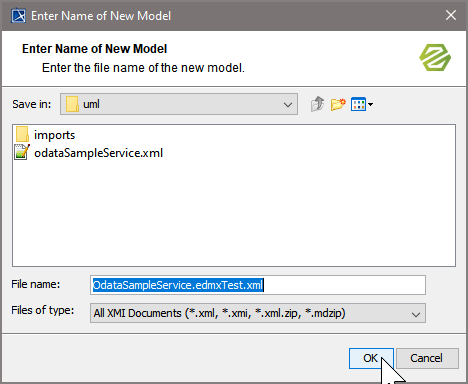
Task: Click the Cancel button
Action: (x=427, y=358)
